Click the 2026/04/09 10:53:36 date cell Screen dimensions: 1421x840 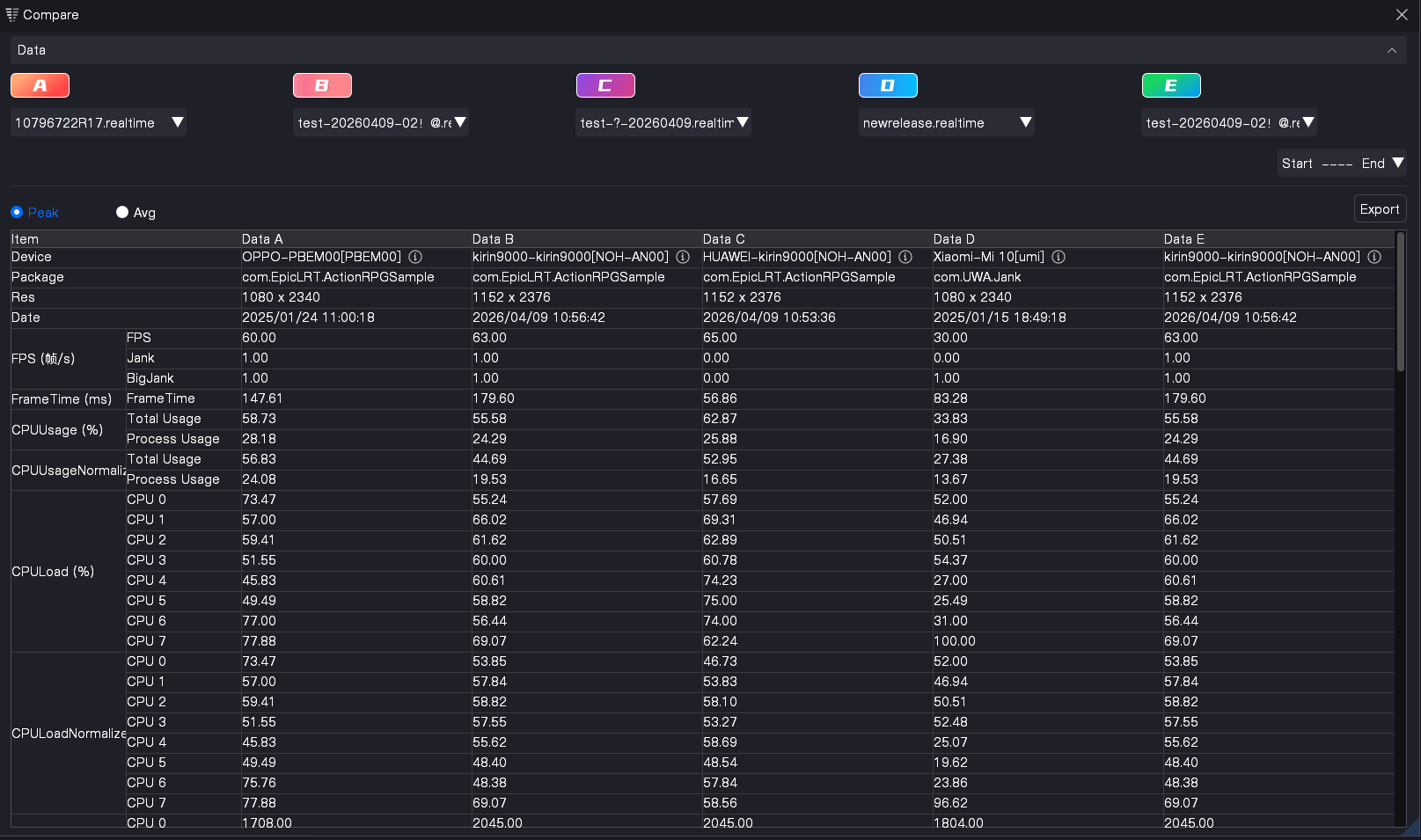click(769, 318)
